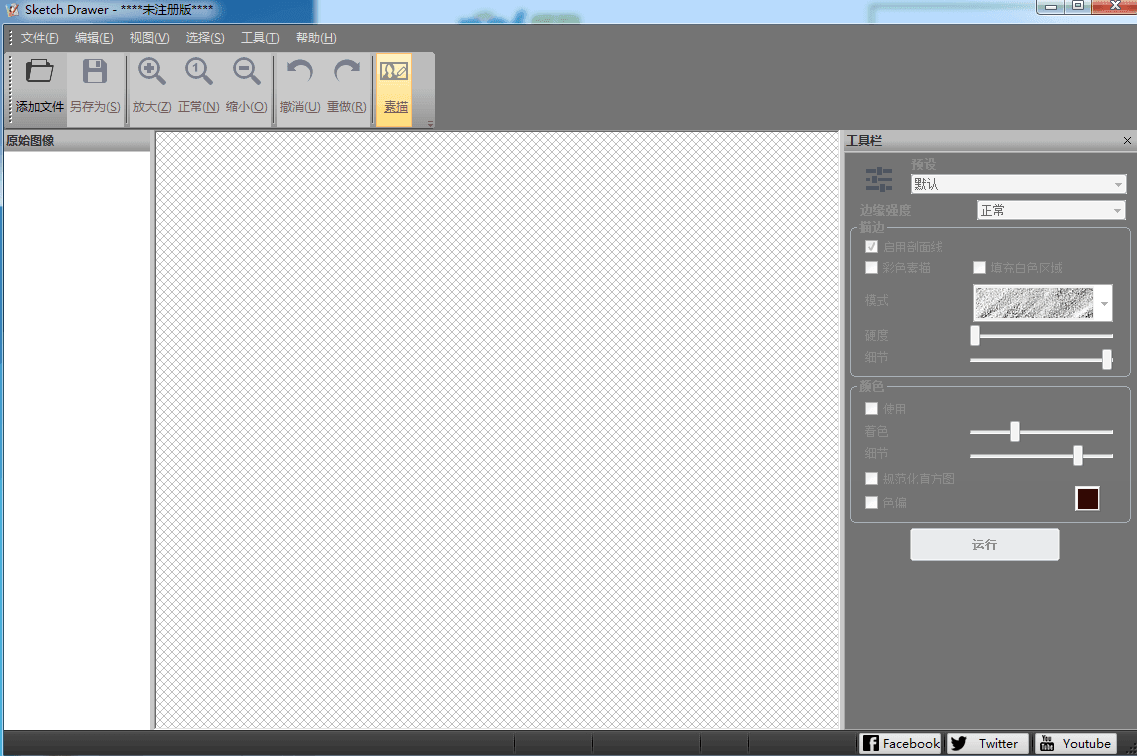This screenshot has width=1137, height=756.
Task: Click the color 细节 slider handle
Action: click(1078, 455)
